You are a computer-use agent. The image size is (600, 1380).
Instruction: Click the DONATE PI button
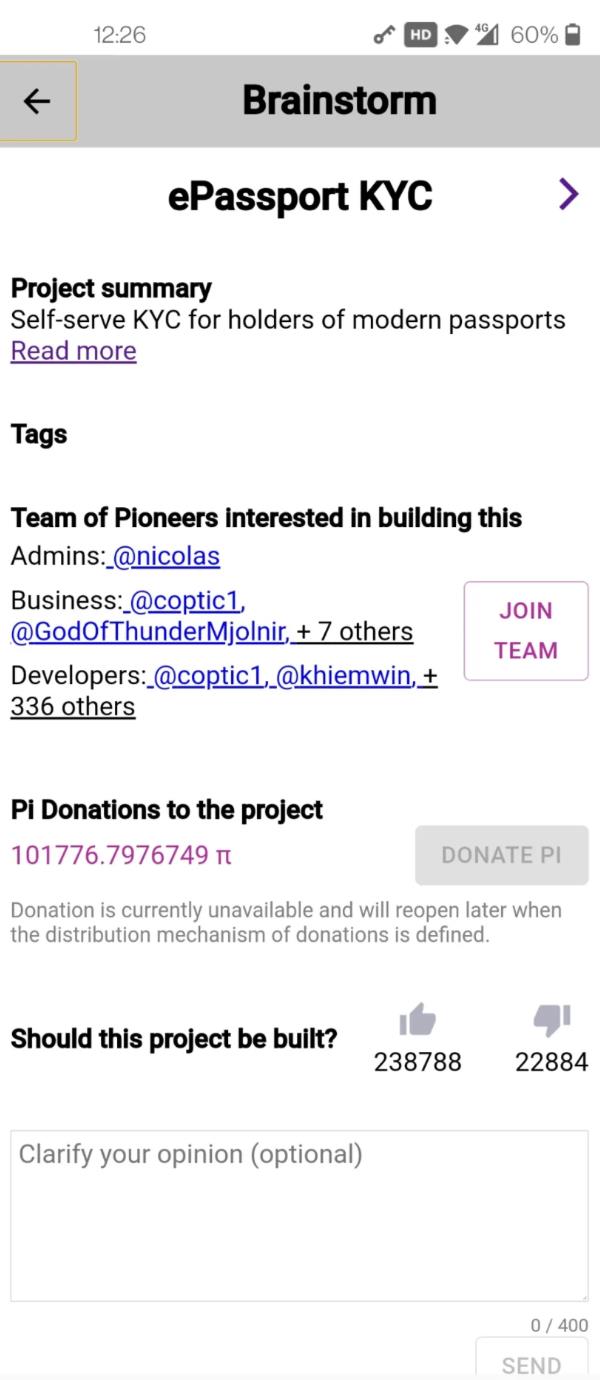tap(501, 855)
